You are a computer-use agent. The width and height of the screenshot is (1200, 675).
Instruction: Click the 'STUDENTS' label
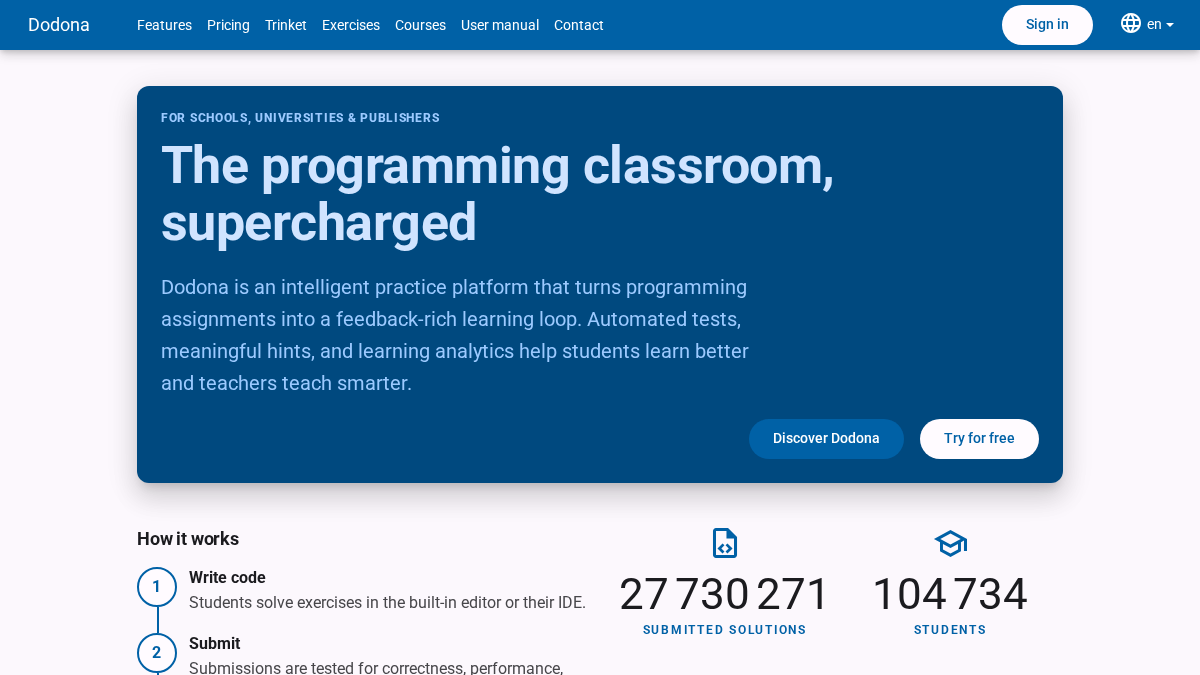click(950, 630)
